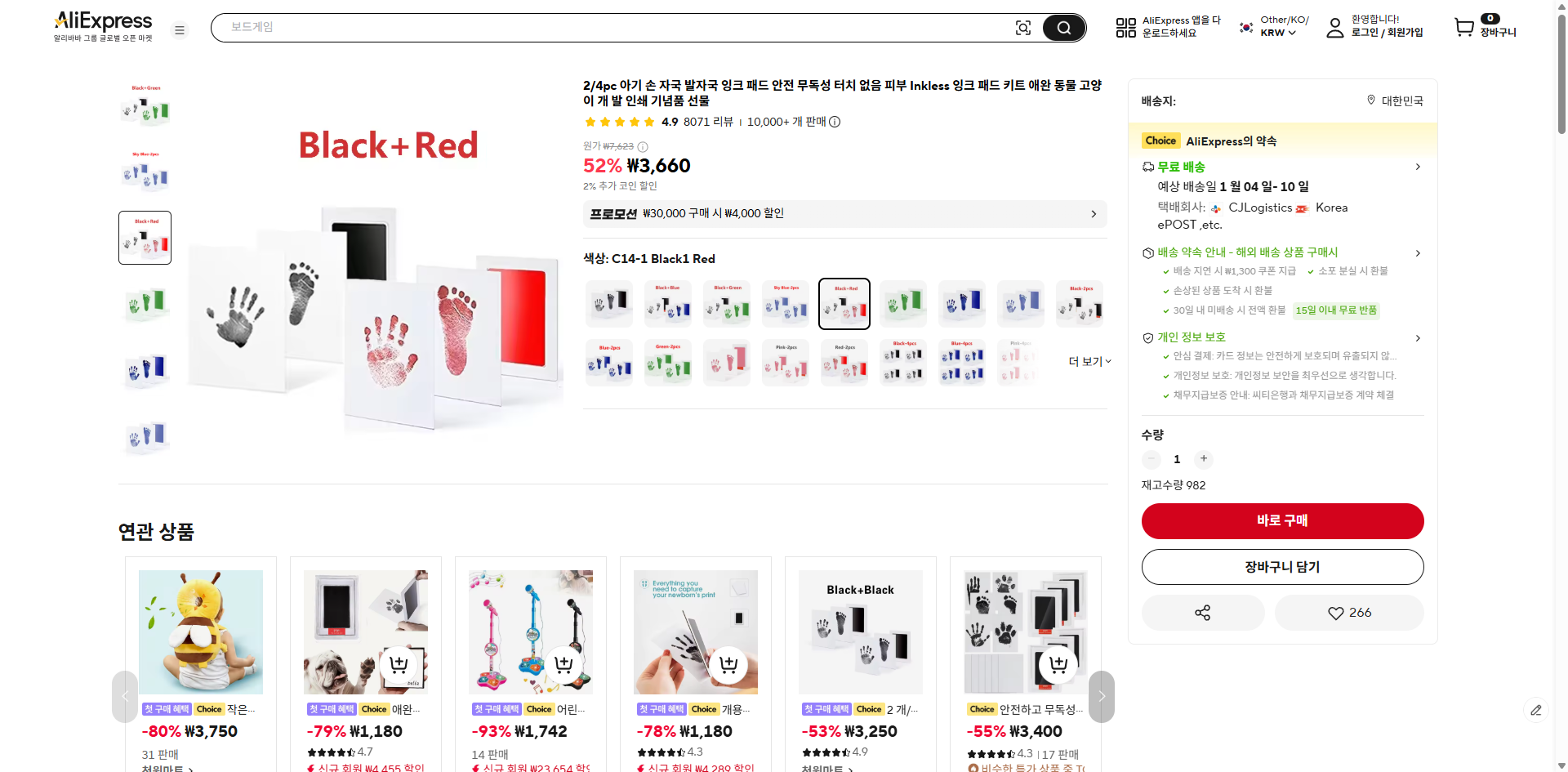Click the image search camera icon
This screenshot has height=772, width=1568.
coord(1022,28)
